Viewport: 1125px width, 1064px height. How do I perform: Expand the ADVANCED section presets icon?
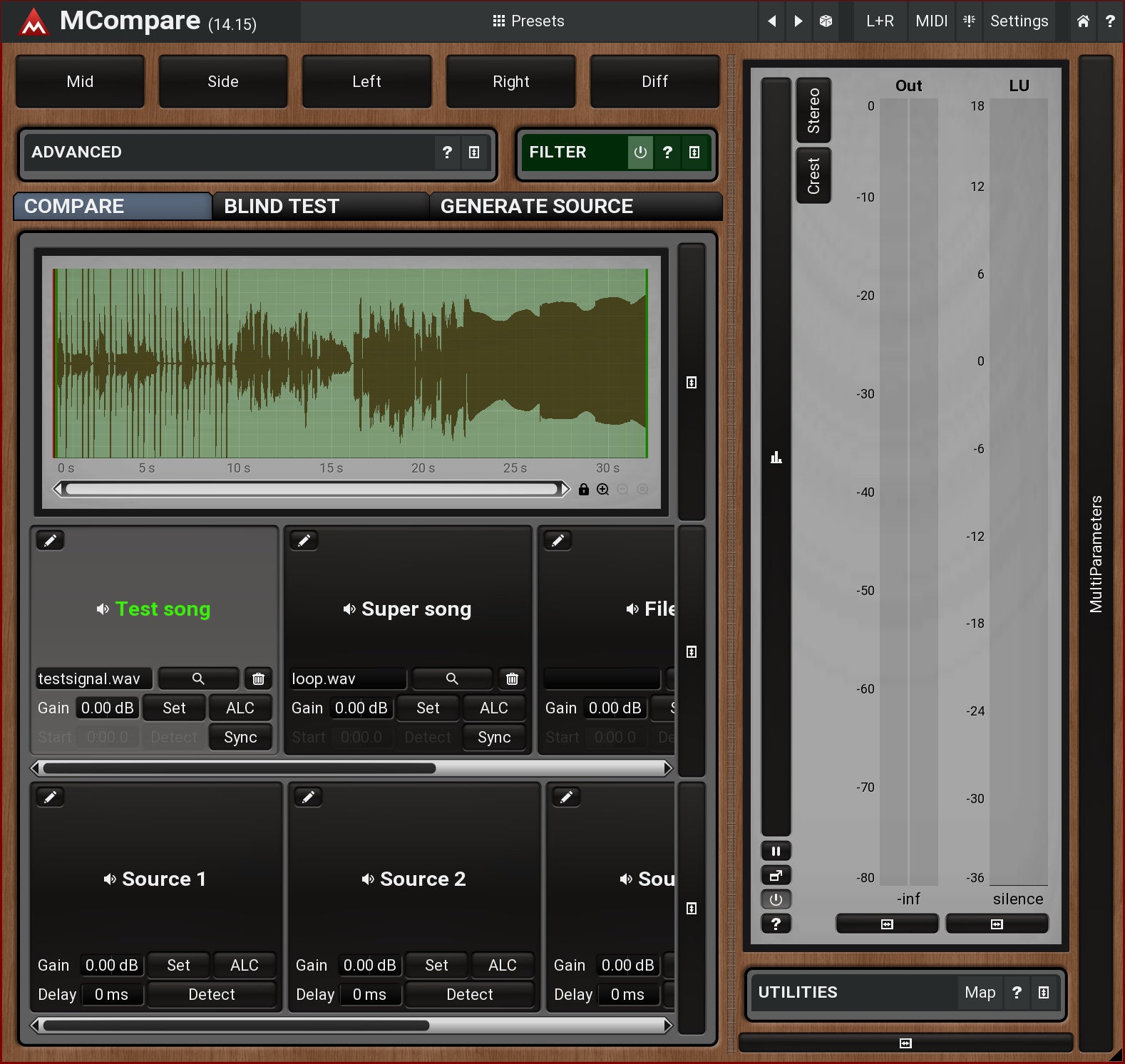tap(474, 153)
